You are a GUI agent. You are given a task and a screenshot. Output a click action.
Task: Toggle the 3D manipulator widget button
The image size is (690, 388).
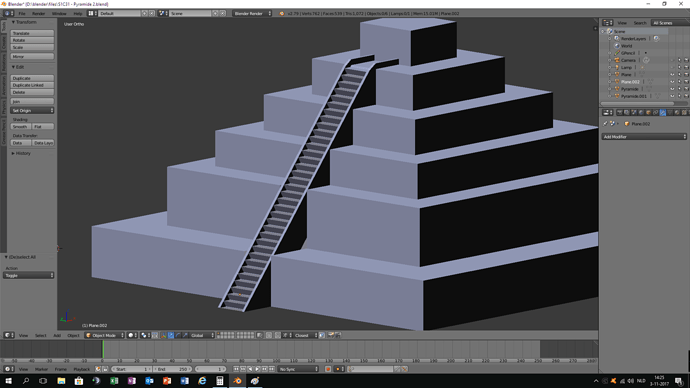(163, 335)
